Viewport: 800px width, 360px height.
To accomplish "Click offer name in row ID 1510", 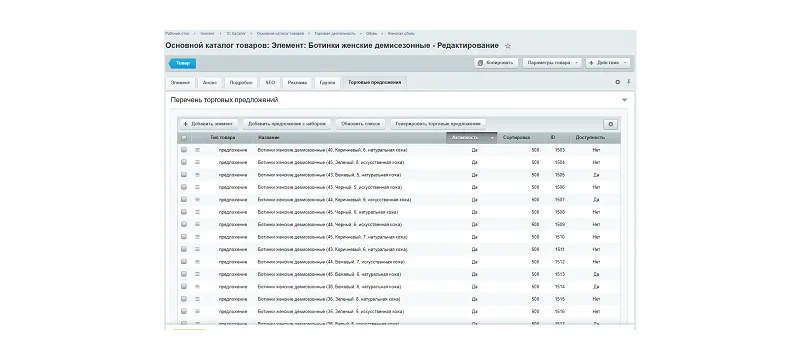I will coord(332,237).
